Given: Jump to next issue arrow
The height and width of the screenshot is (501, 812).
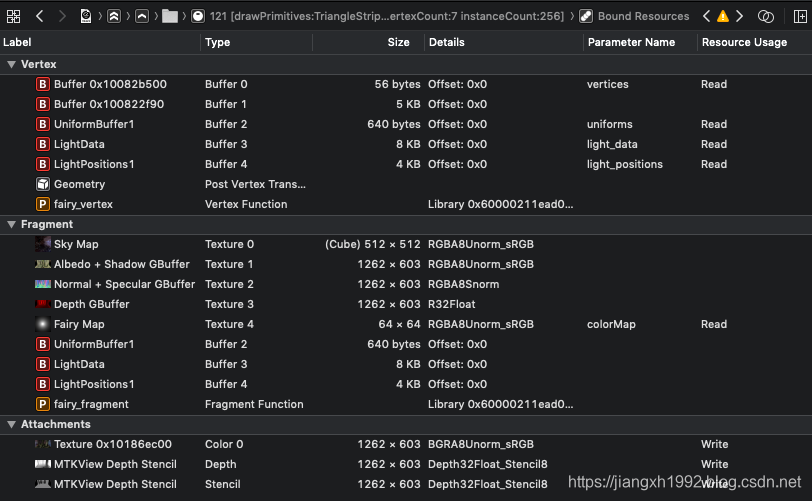Looking at the screenshot, I should [740, 16].
